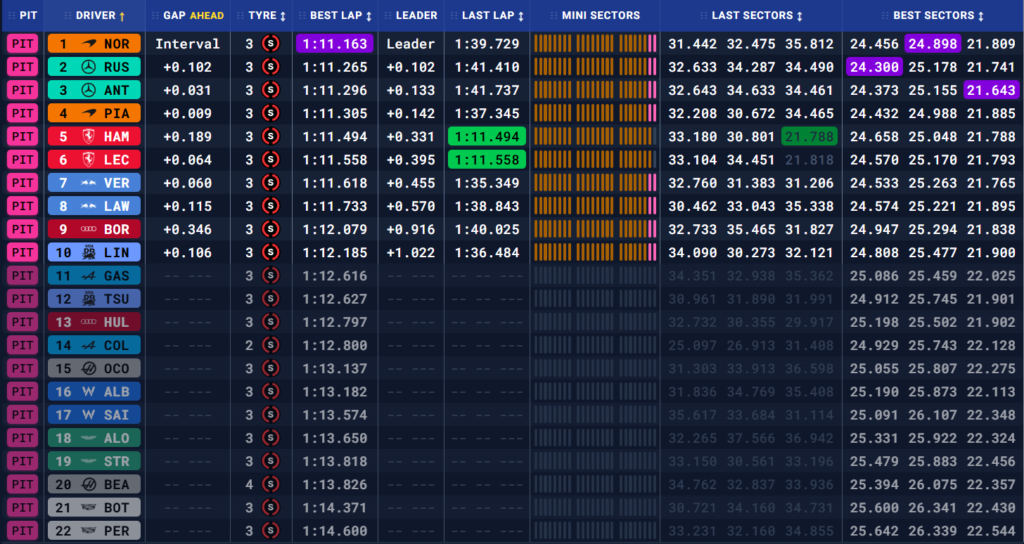Image resolution: width=1024 pixels, height=544 pixels.
Task: Click the Alpine logo beside GAS
Action: coord(89,276)
